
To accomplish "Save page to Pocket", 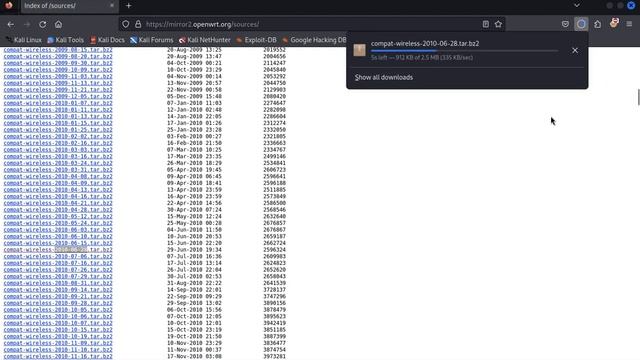I will point(565,24).
